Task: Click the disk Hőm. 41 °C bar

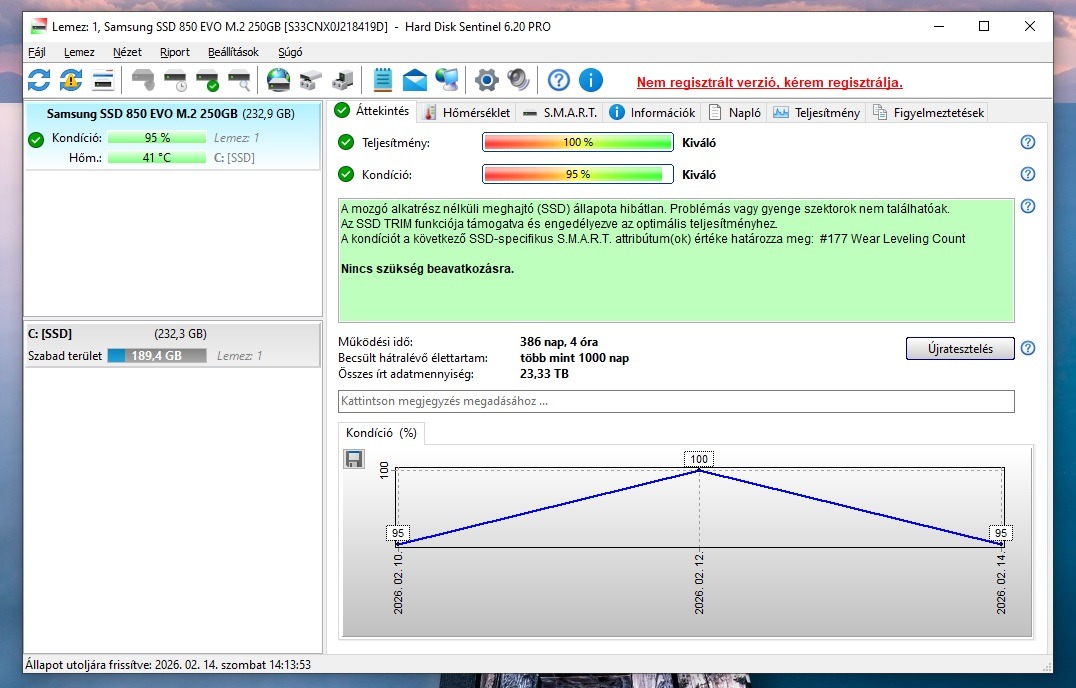Action: (x=156, y=158)
